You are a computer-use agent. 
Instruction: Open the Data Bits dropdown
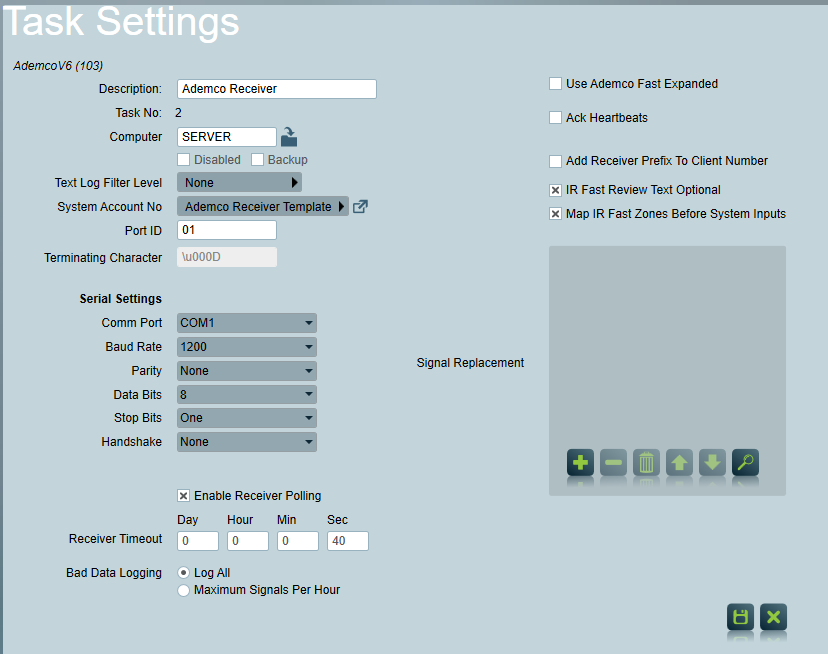247,395
